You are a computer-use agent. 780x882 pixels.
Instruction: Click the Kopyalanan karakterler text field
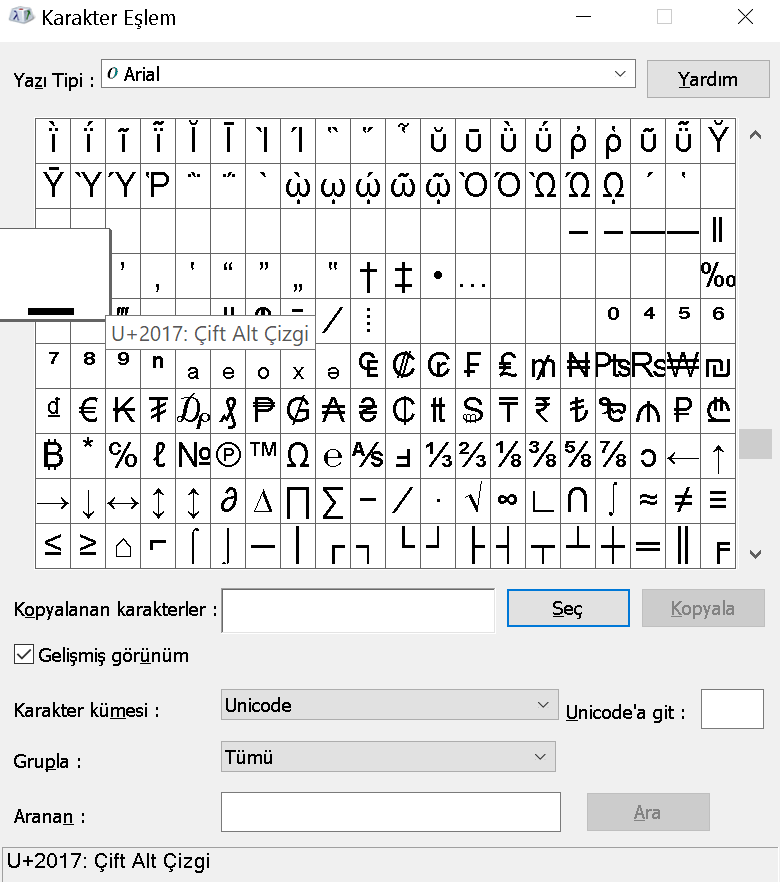tap(358, 610)
